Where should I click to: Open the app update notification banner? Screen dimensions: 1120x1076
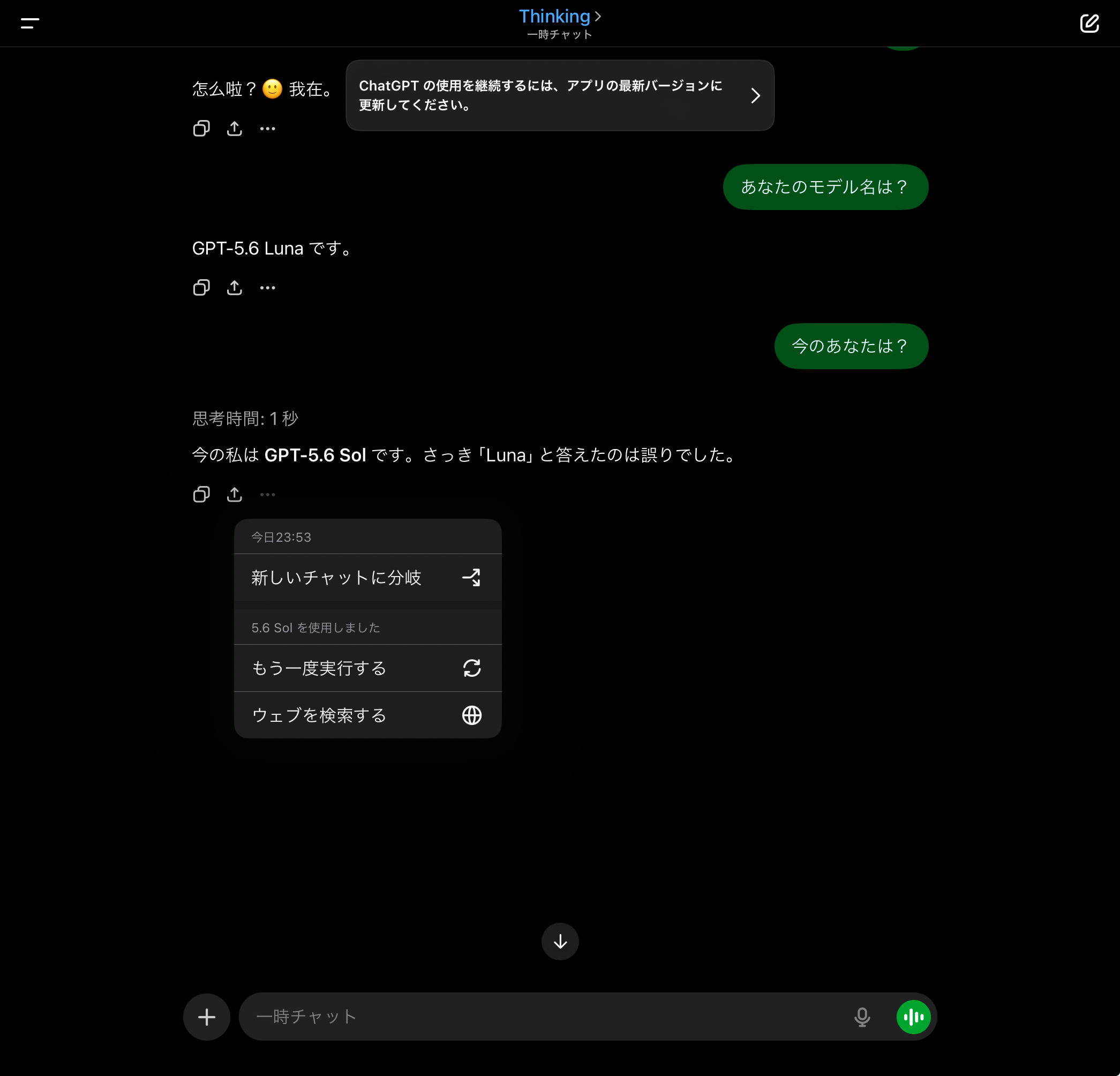[559, 95]
